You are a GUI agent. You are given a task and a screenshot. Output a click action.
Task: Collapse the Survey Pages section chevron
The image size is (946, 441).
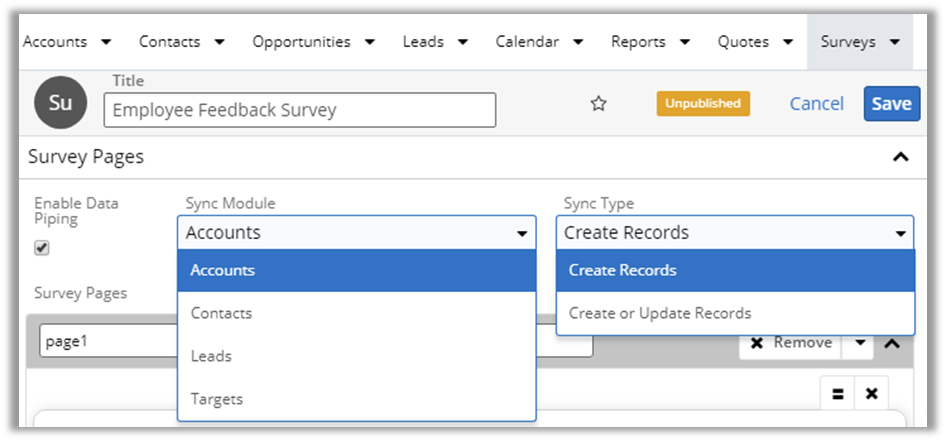[x=900, y=157]
